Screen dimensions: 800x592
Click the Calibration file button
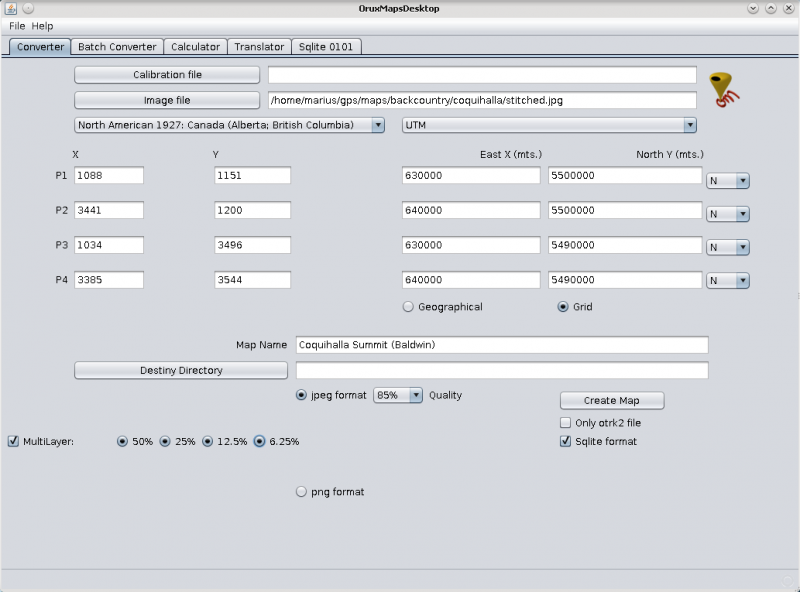pos(167,75)
